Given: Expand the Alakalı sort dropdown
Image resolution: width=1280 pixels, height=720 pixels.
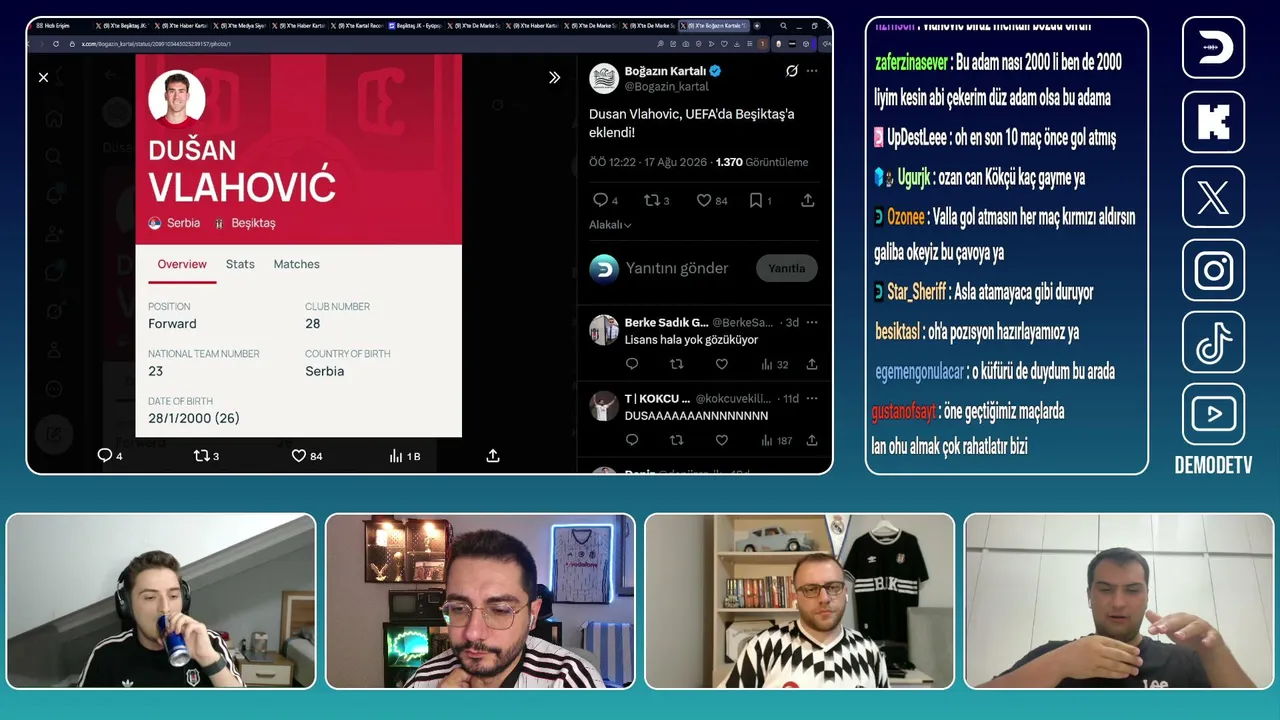Looking at the screenshot, I should (x=610, y=225).
